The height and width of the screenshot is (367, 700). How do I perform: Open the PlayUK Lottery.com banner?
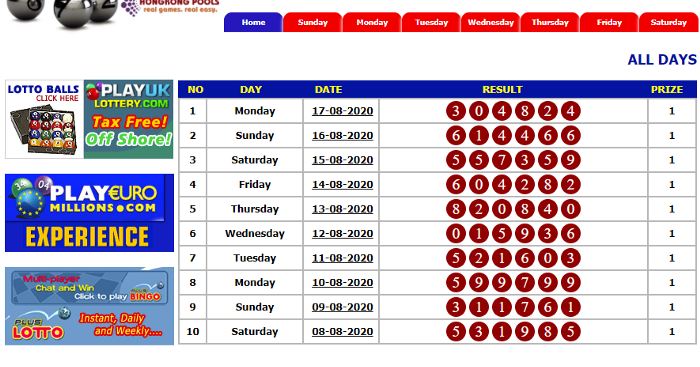[x=129, y=119]
